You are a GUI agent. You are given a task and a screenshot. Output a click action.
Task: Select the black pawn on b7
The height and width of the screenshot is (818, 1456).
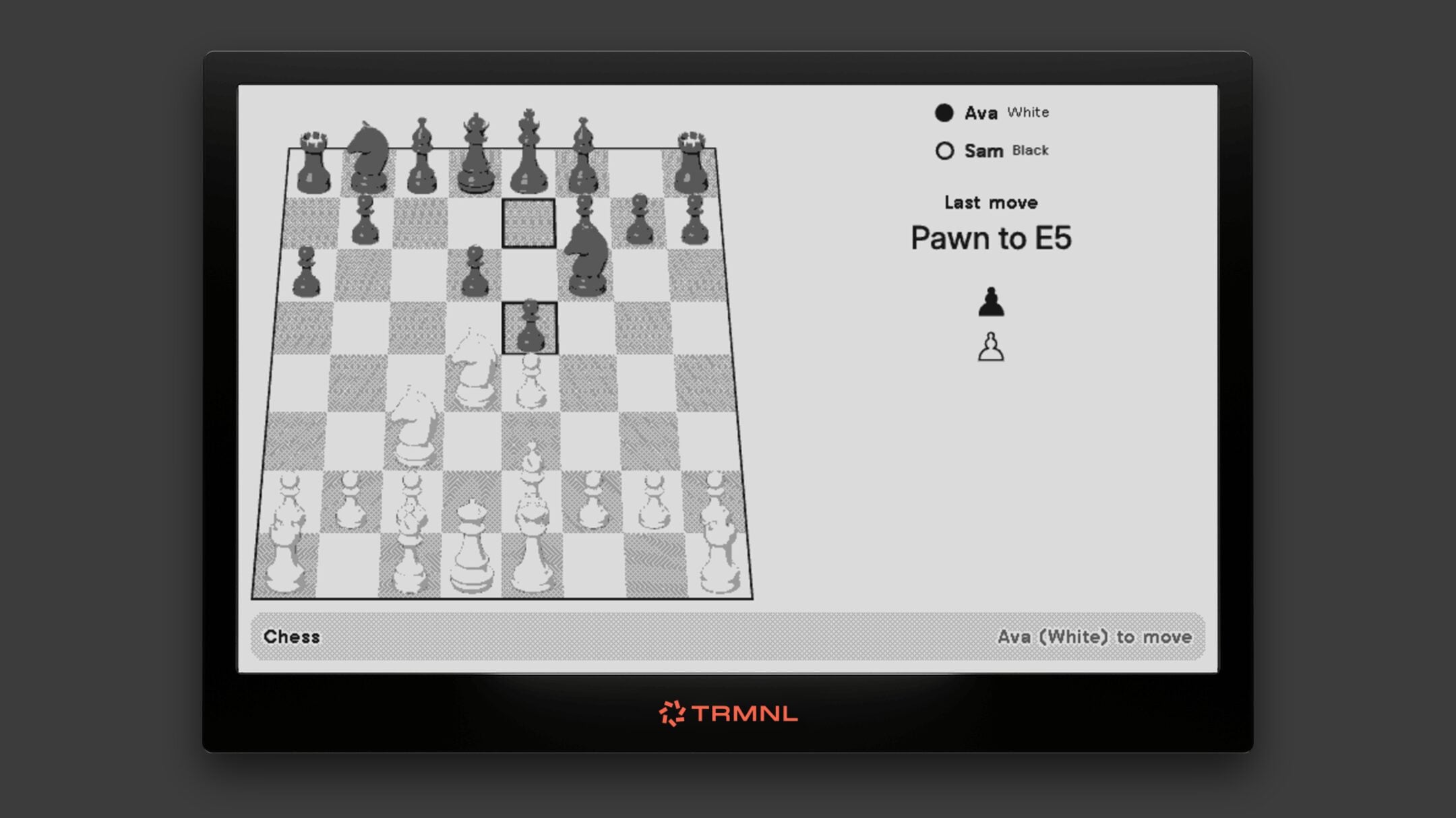click(365, 220)
